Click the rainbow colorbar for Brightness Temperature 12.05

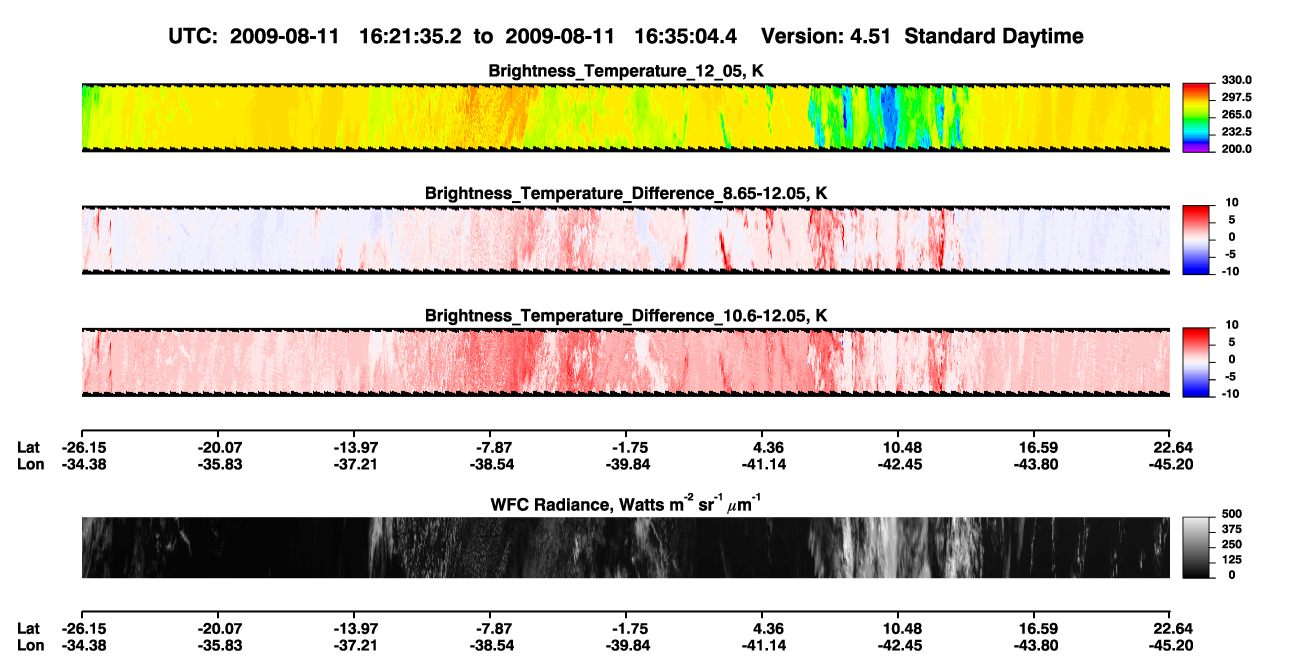tap(1196, 117)
